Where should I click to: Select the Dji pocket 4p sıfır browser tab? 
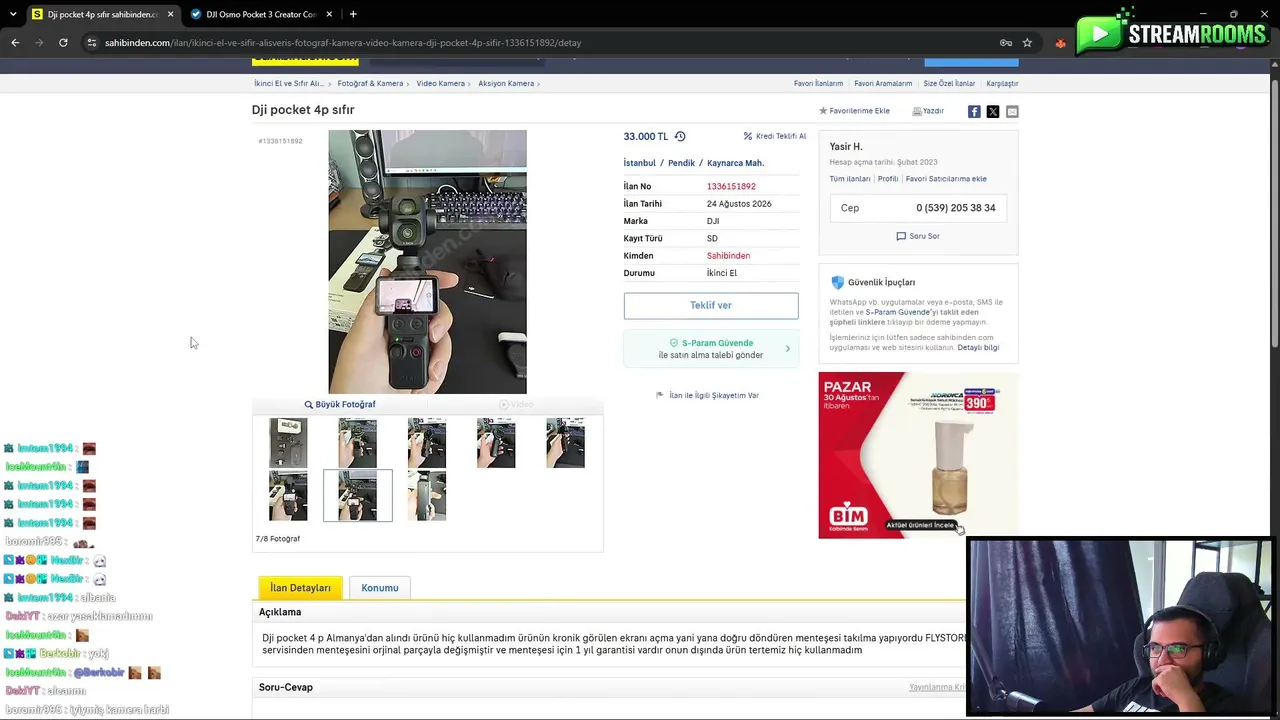[x=102, y=14]
